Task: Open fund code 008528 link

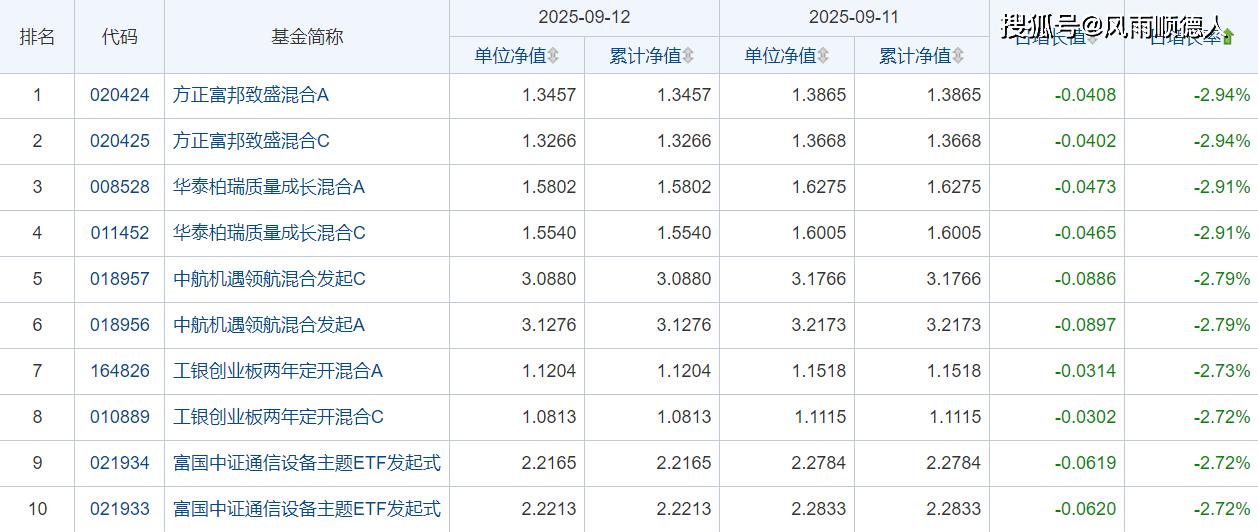Action: click(120, 188)
